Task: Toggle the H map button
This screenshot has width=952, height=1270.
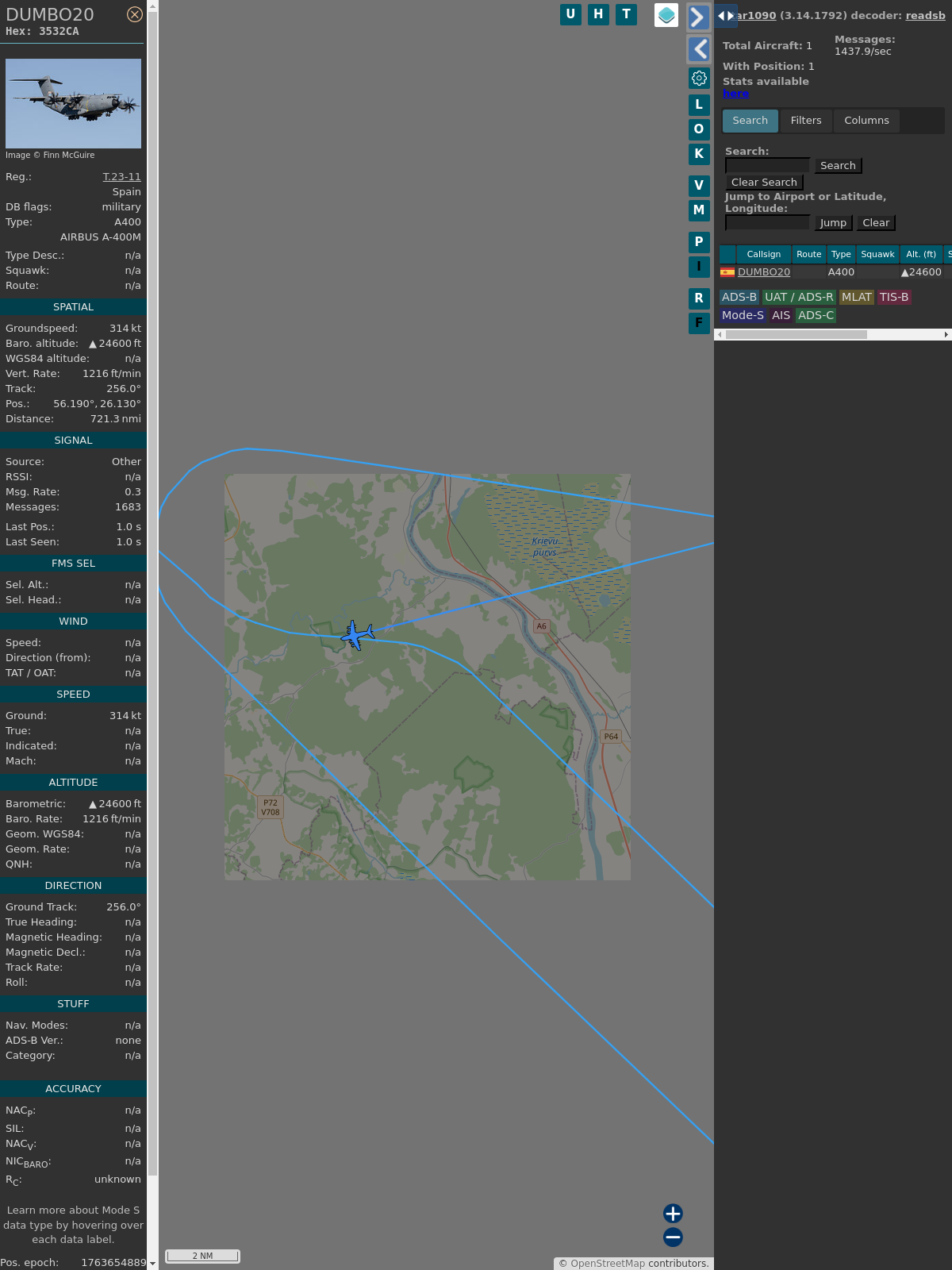Action: point(598,14)
